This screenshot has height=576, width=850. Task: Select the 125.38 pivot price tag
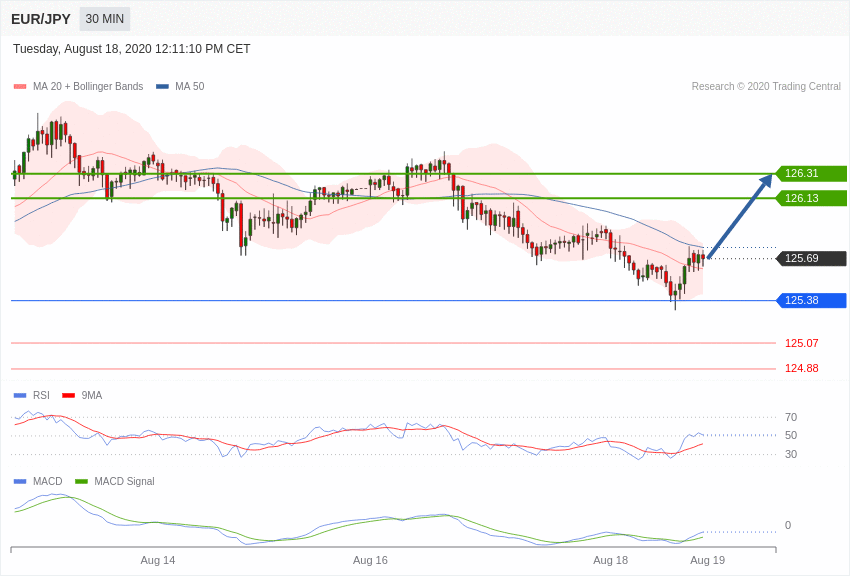click(812, 300)
